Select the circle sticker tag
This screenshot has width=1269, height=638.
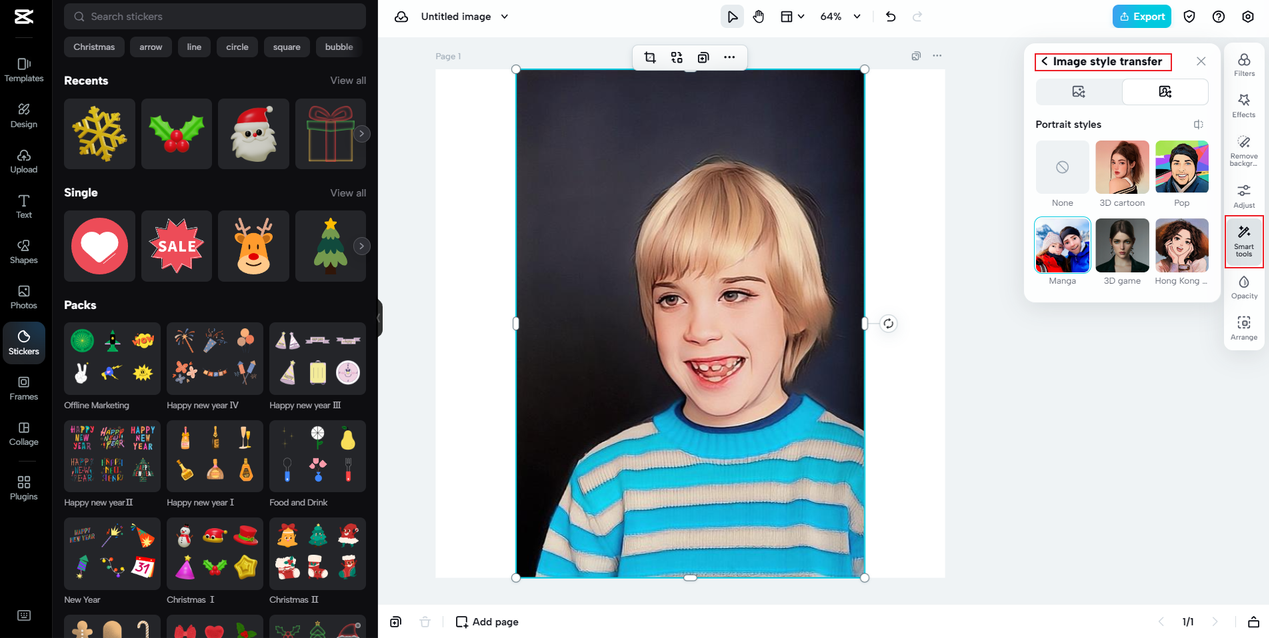pyautogui.click(x=237, y=47)
